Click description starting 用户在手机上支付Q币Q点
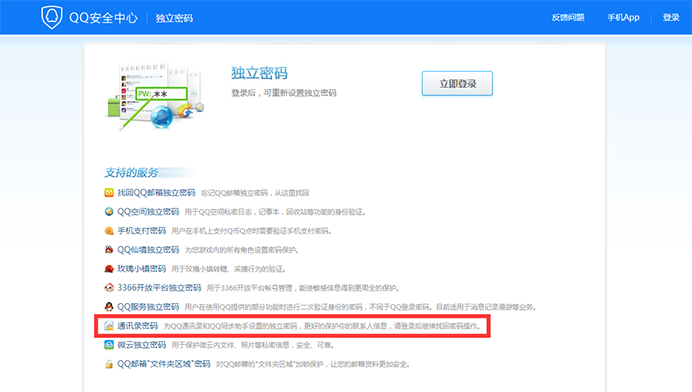The image size is (692, 392). tap(252, 231)
